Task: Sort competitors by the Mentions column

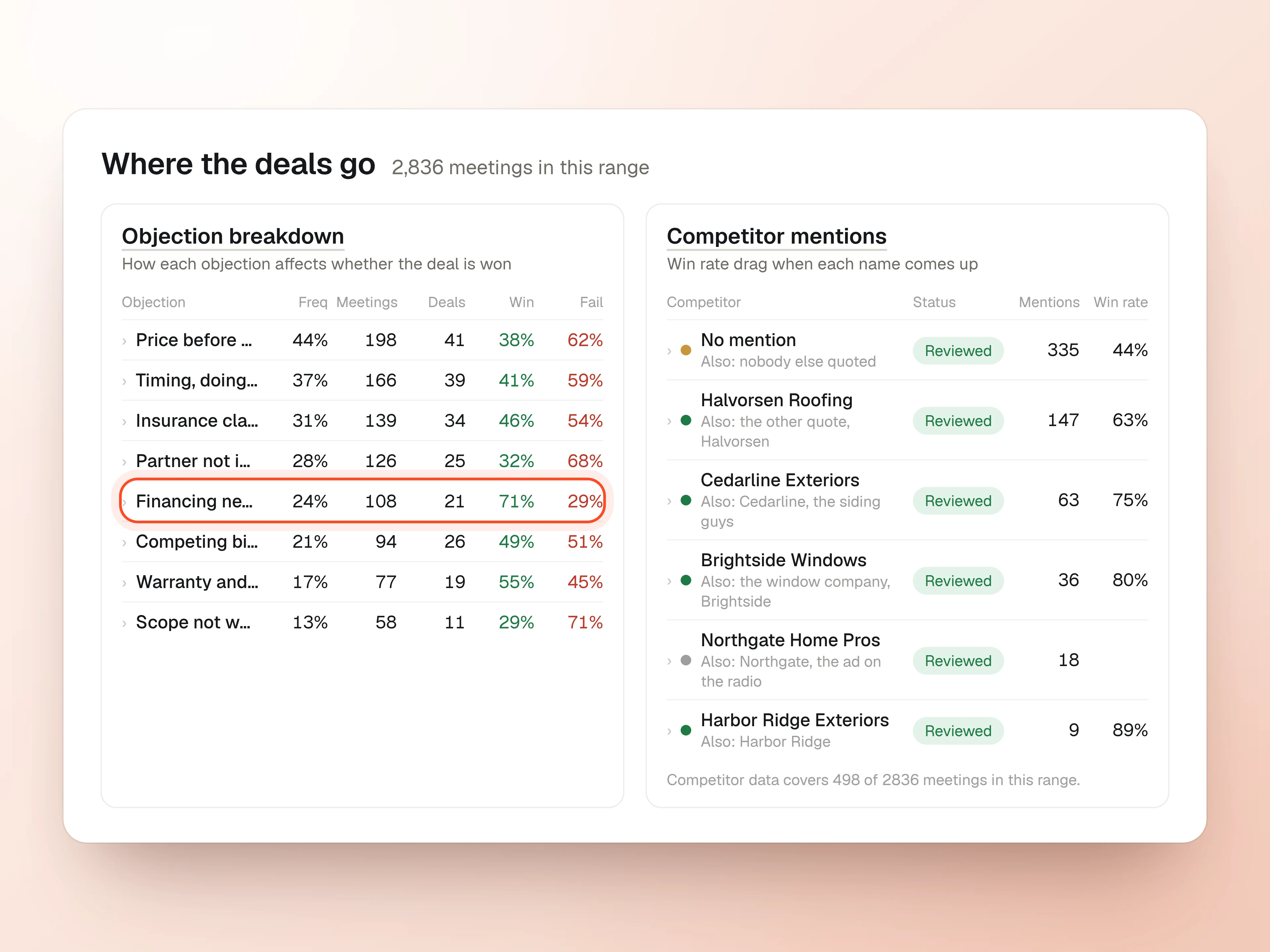Action: (x=1049, y=302)
